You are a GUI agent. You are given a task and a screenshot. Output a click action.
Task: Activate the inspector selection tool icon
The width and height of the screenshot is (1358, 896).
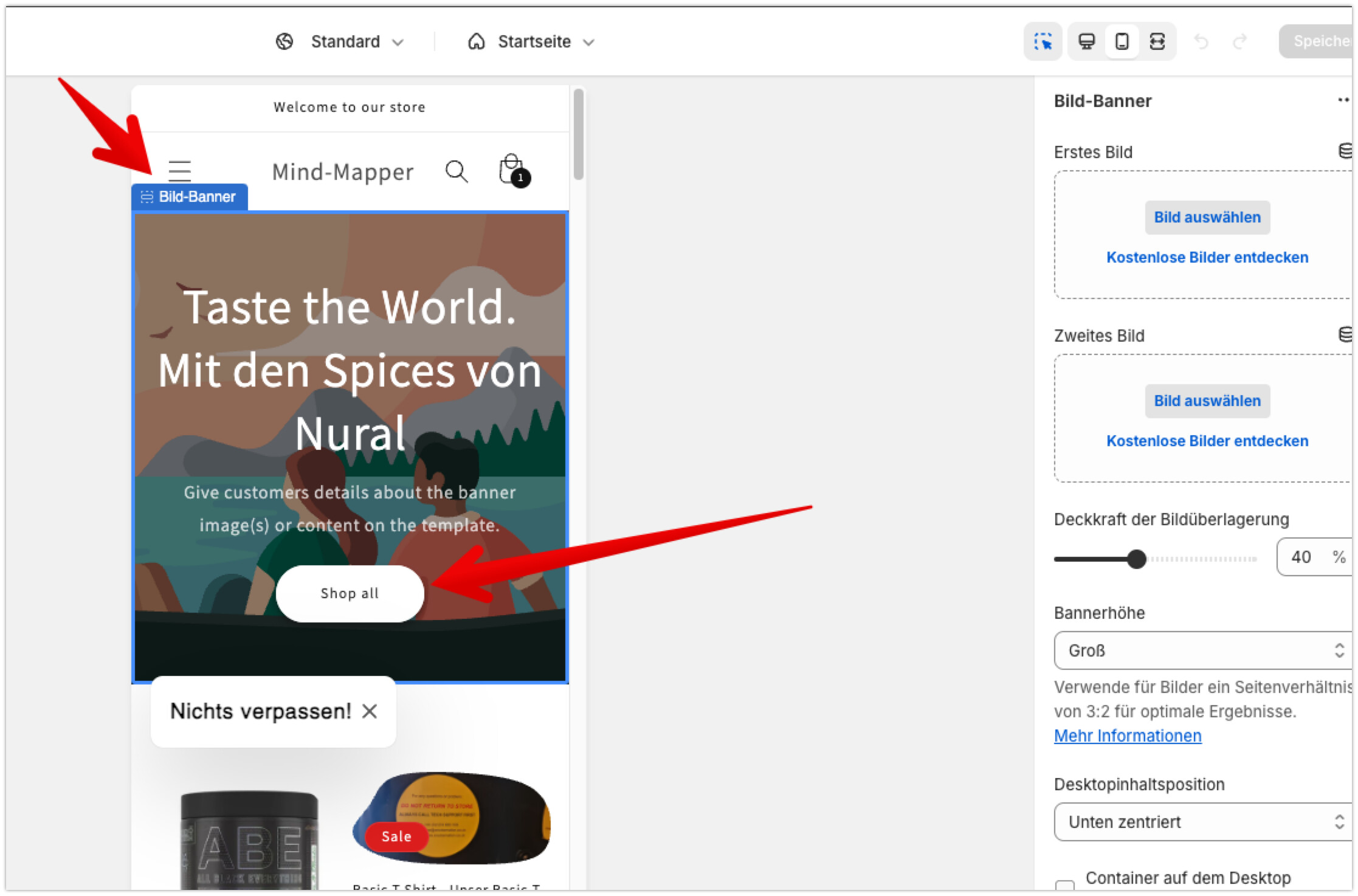coord(1043,41)
